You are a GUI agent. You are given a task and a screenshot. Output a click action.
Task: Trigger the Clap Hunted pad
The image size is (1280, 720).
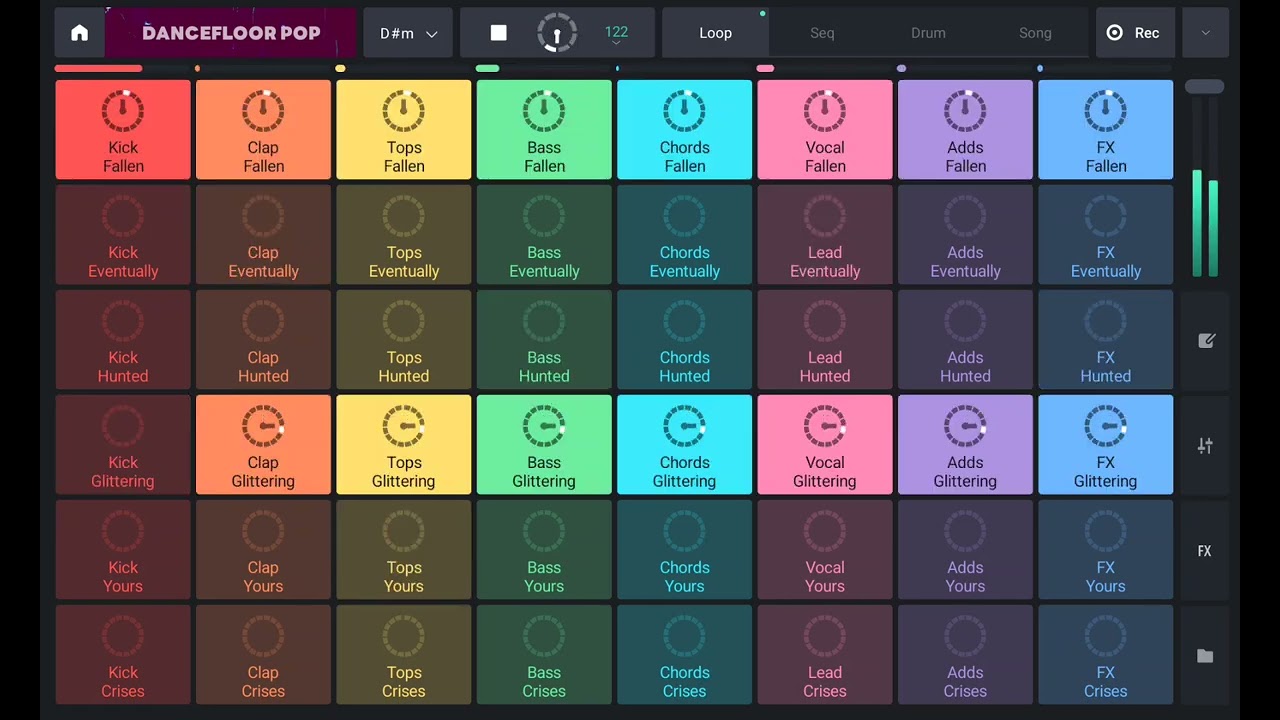(x=263, y=340)
